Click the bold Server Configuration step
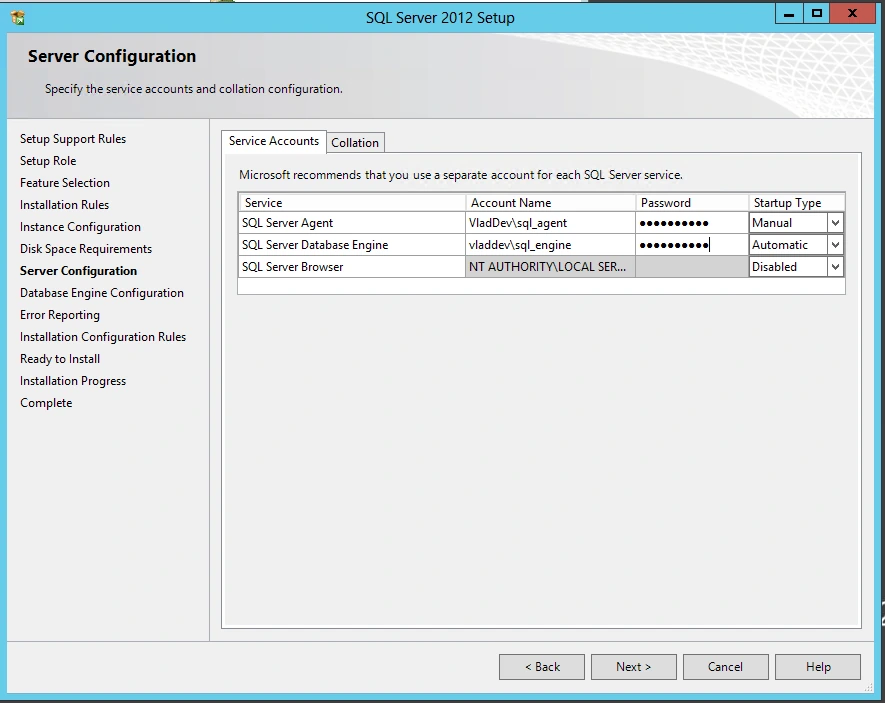 click(x=78, y=271)
